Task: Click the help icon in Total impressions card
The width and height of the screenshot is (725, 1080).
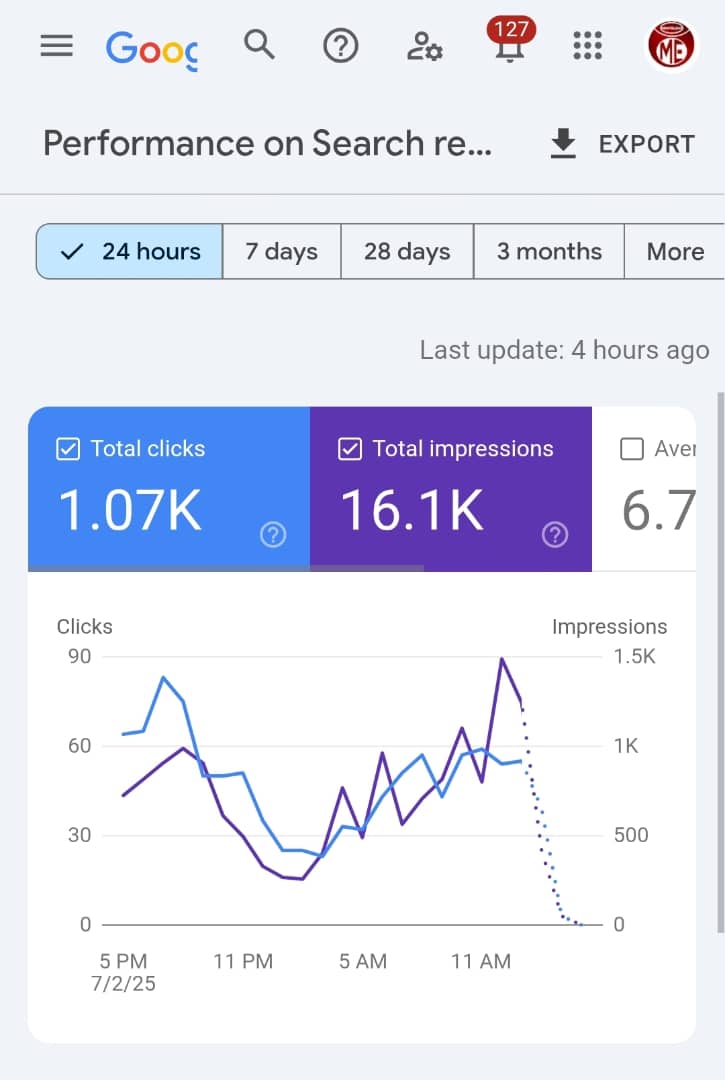Action: pyautogui.click(x=555, y=535)
